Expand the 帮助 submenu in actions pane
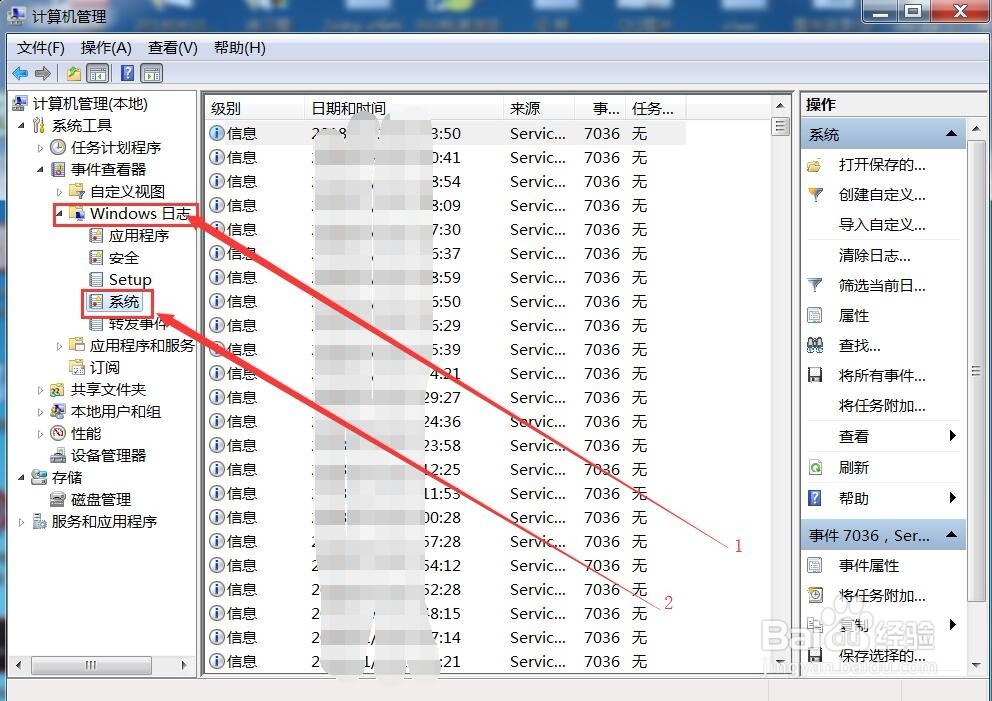The image size is (992, 701). coord(952,498)
